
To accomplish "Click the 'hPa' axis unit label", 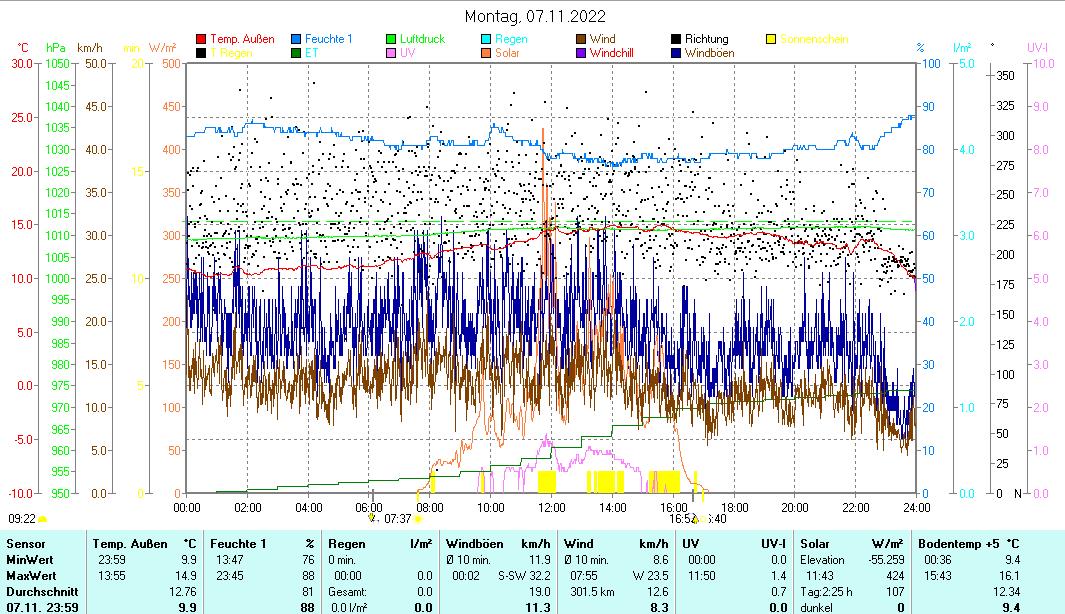I will pyautogui.click(x=56, y=48).
